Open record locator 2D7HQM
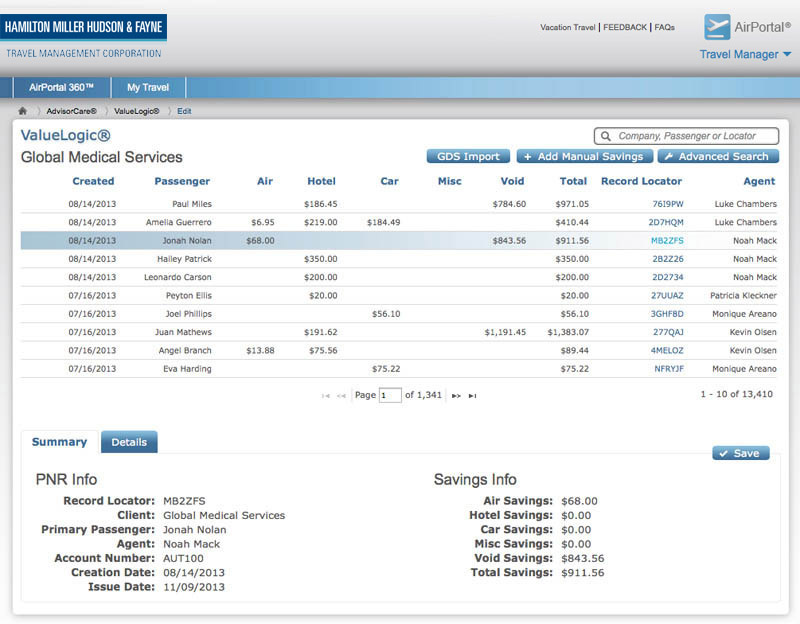The height and width of the screenshot is (624, 800). [666, 222]
